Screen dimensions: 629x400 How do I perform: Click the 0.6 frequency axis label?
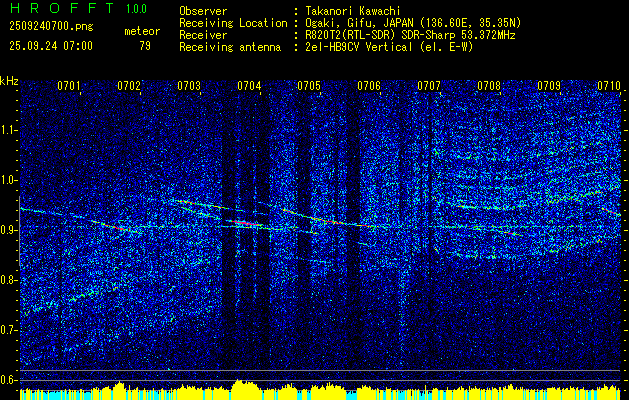click(x=7, y=380)
